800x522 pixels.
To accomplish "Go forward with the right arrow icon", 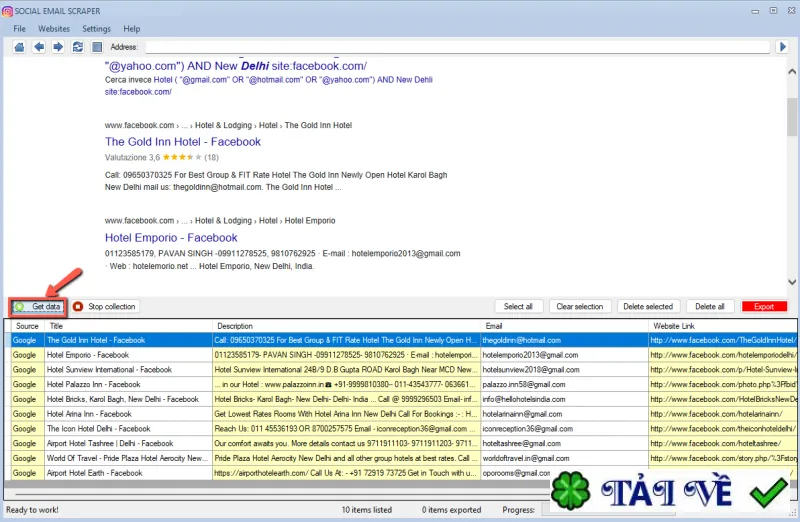I will pos(58,47).
